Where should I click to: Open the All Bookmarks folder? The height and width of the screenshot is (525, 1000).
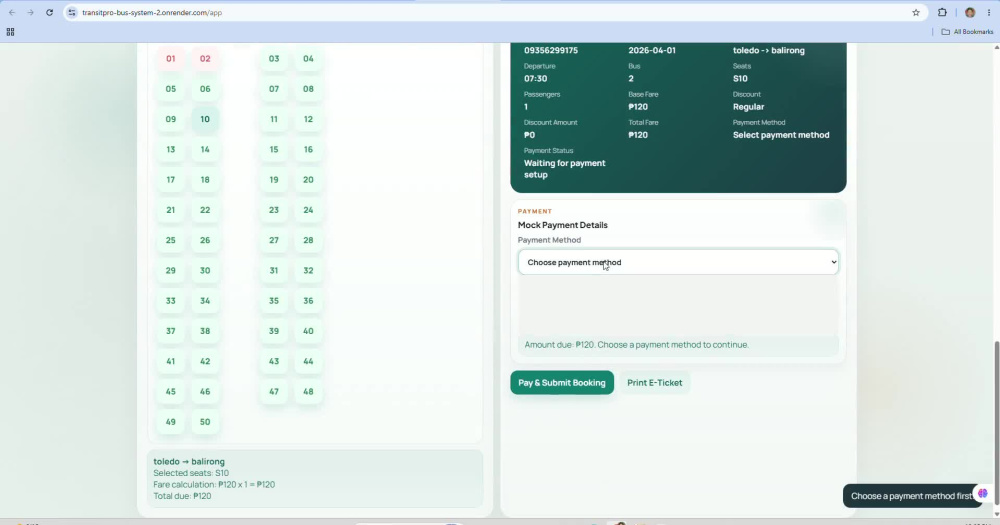[967, 31]
